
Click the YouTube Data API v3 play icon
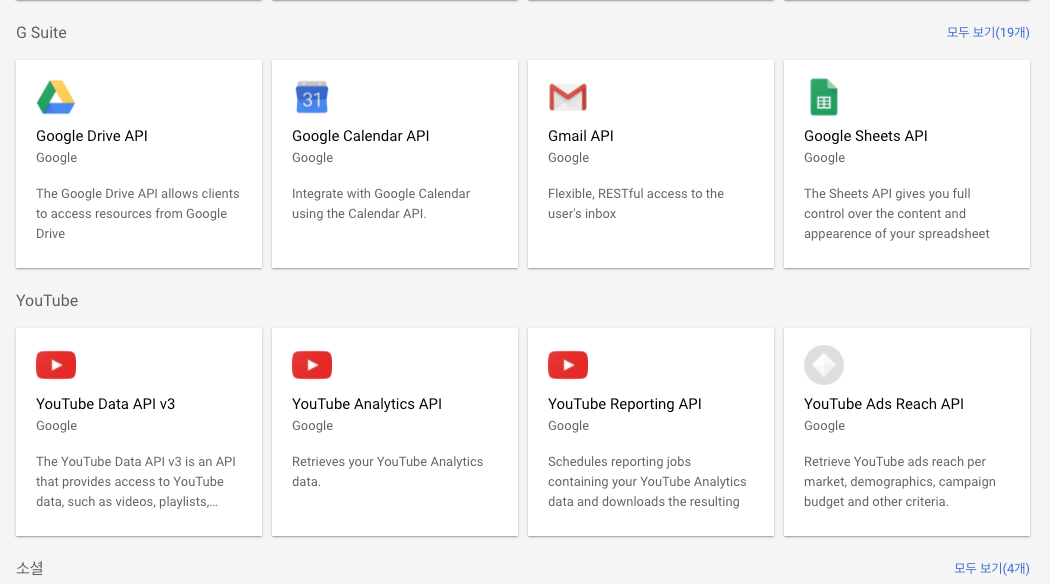coord(56,365)
